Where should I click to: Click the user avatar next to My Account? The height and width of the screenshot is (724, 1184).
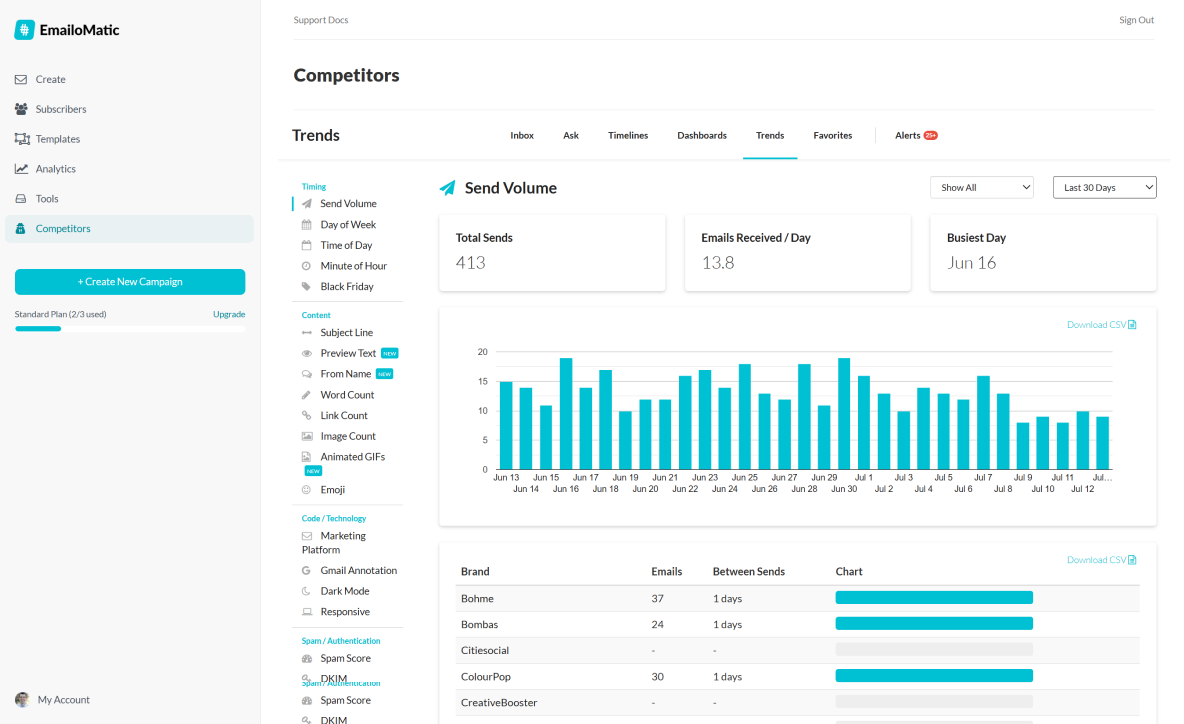tap(23, 700)
